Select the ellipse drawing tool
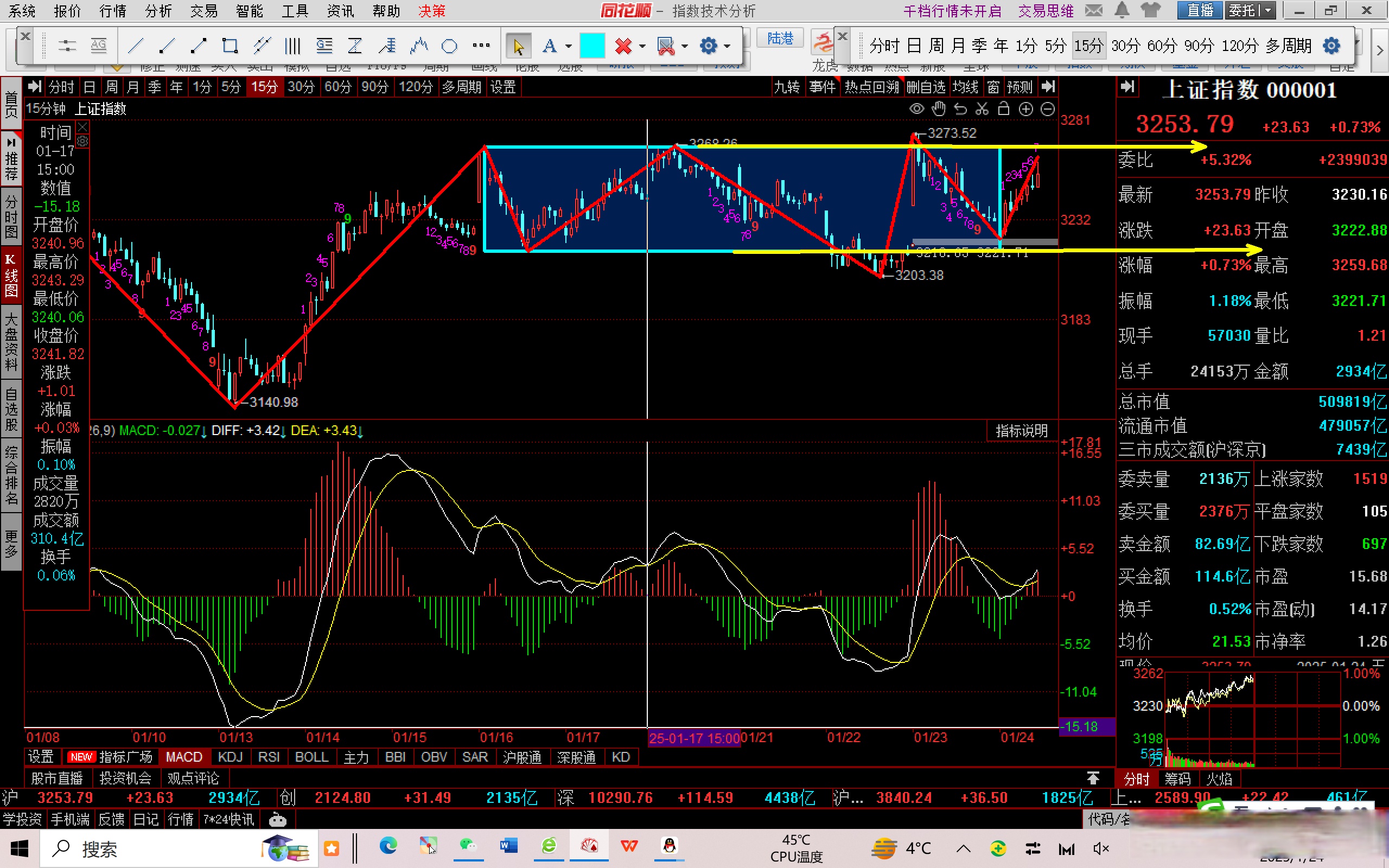 tap(449, 46)
